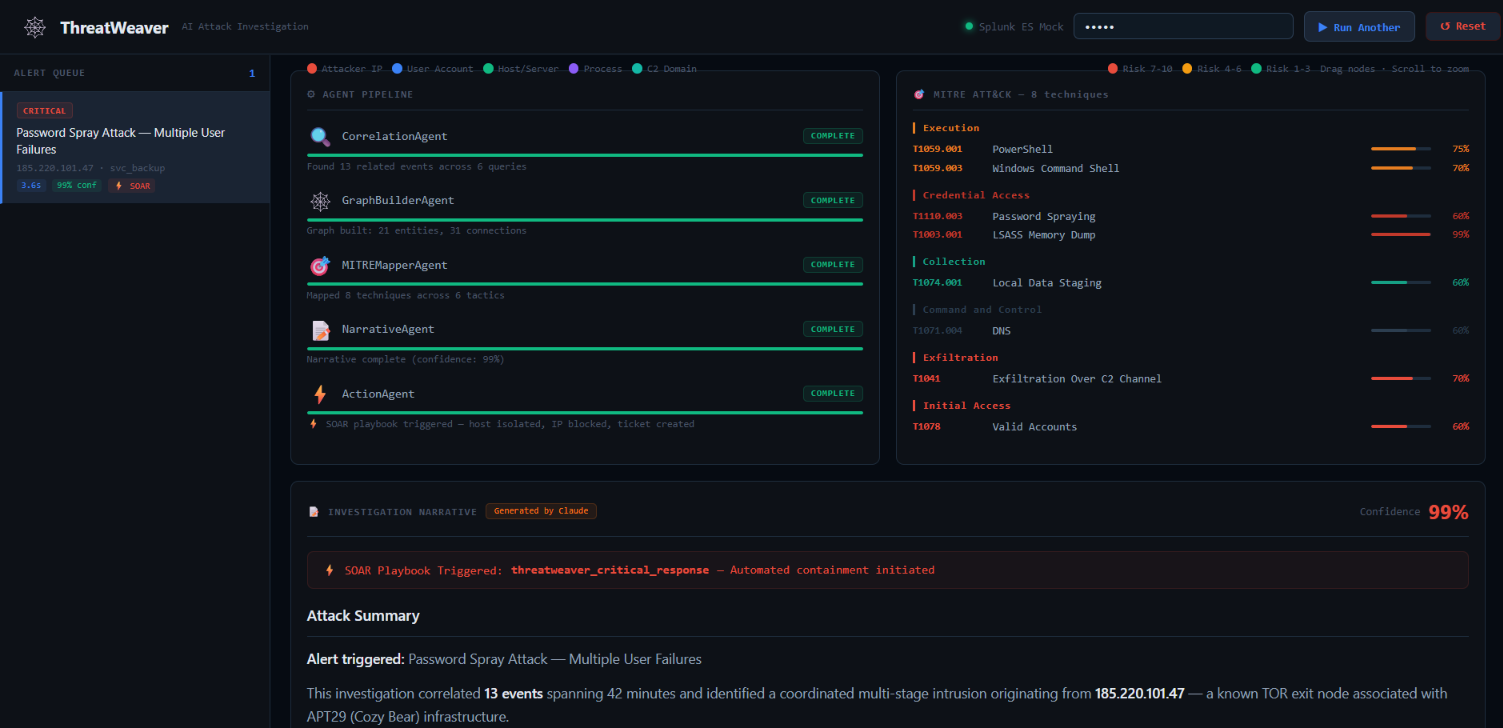Click the CorrelationAgent magnifier icon
Image resolution: width=1503 pixels, height=728 pixels.
coord(320,136)
